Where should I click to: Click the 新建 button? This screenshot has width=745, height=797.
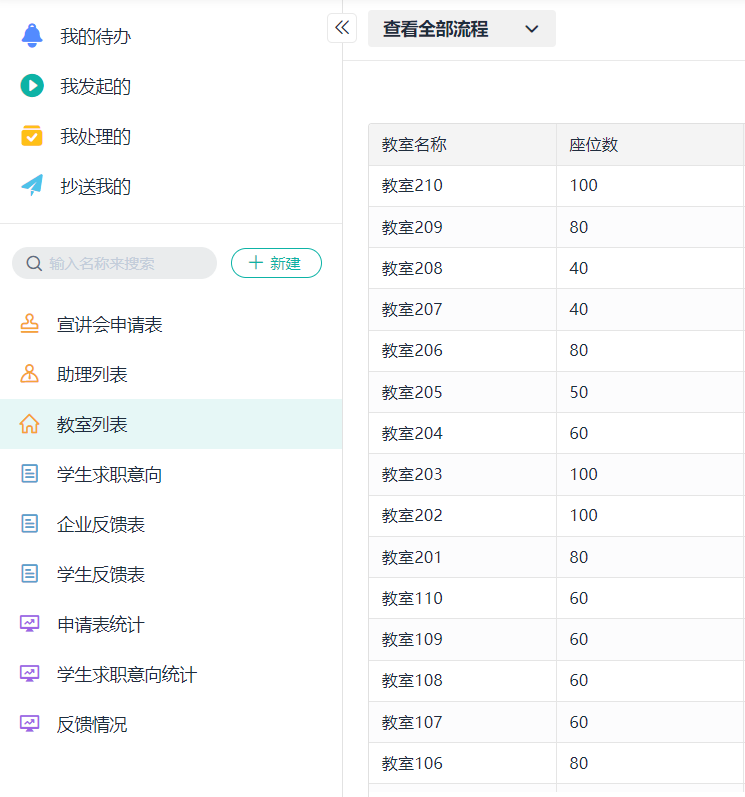tap(276, 263)
